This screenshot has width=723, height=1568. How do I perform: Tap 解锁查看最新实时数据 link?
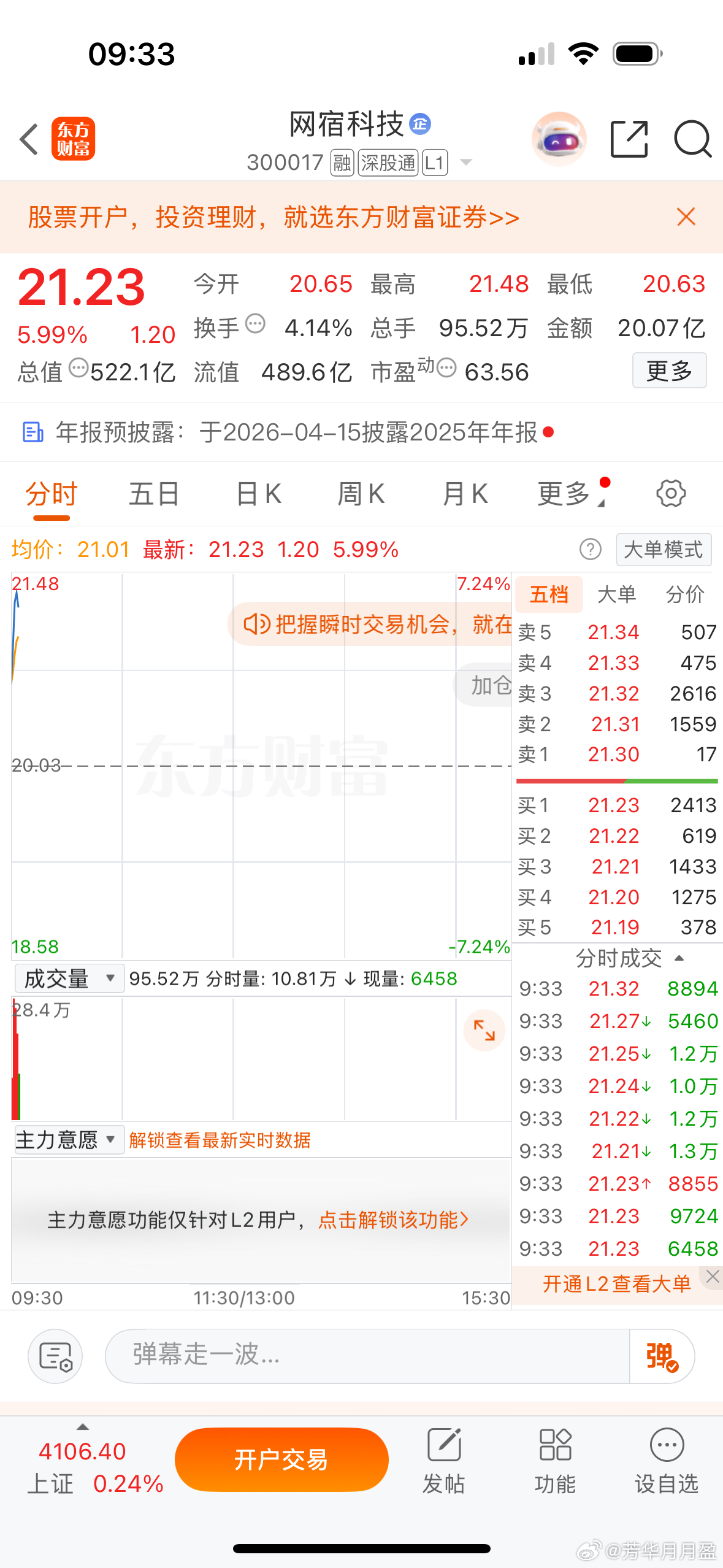tap(220, 1140)
